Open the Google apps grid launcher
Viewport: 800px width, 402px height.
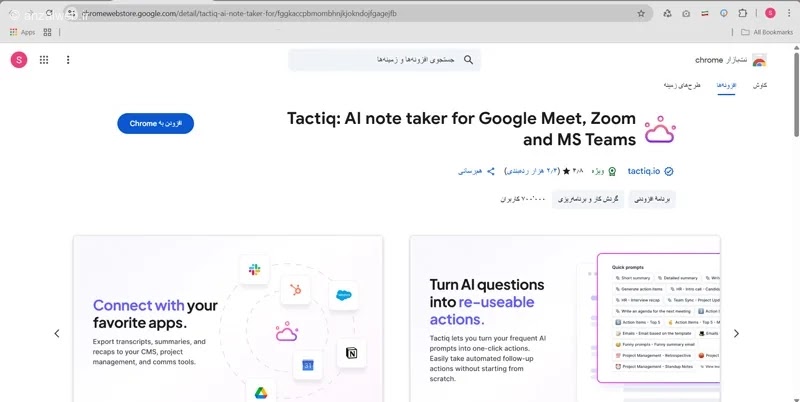(44, 60)
